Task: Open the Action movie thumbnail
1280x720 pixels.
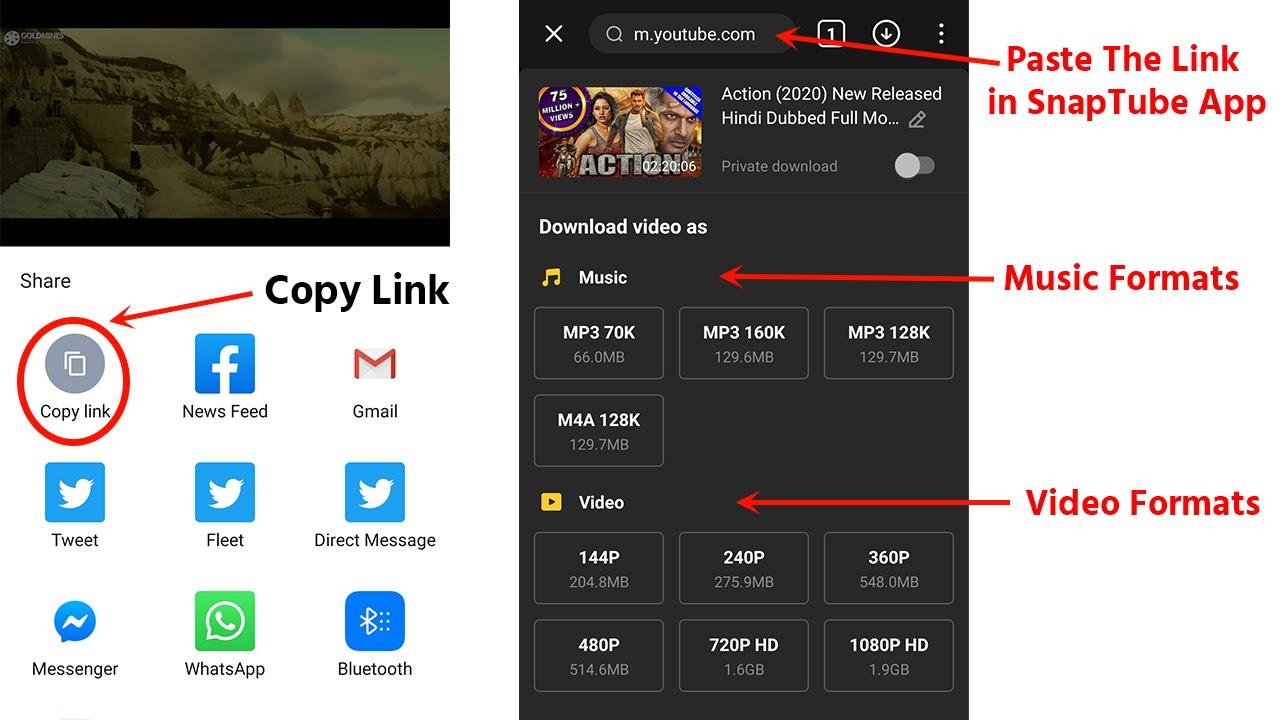Action: (x=620, y=132)
